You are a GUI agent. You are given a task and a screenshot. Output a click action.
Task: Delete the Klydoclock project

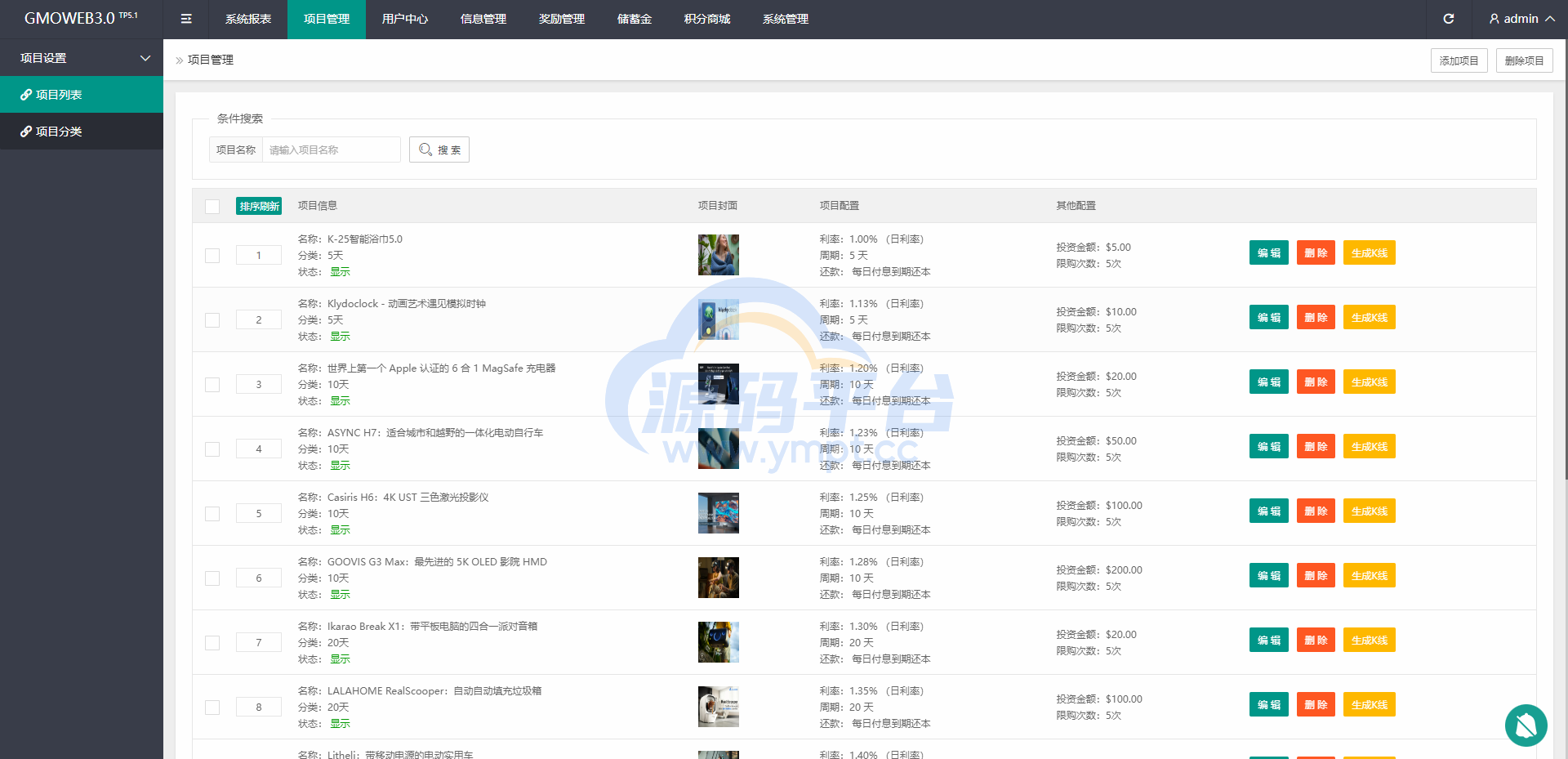1316,317
